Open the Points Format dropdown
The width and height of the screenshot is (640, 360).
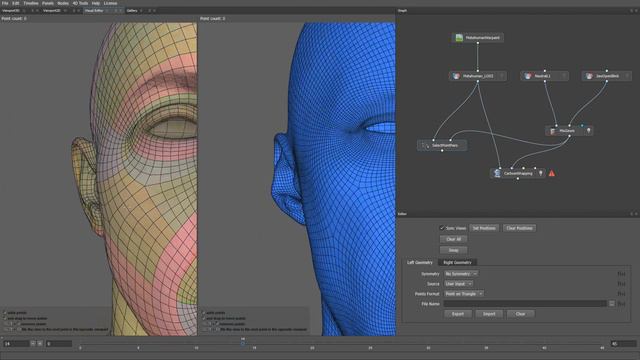click(x=464, y=294)
